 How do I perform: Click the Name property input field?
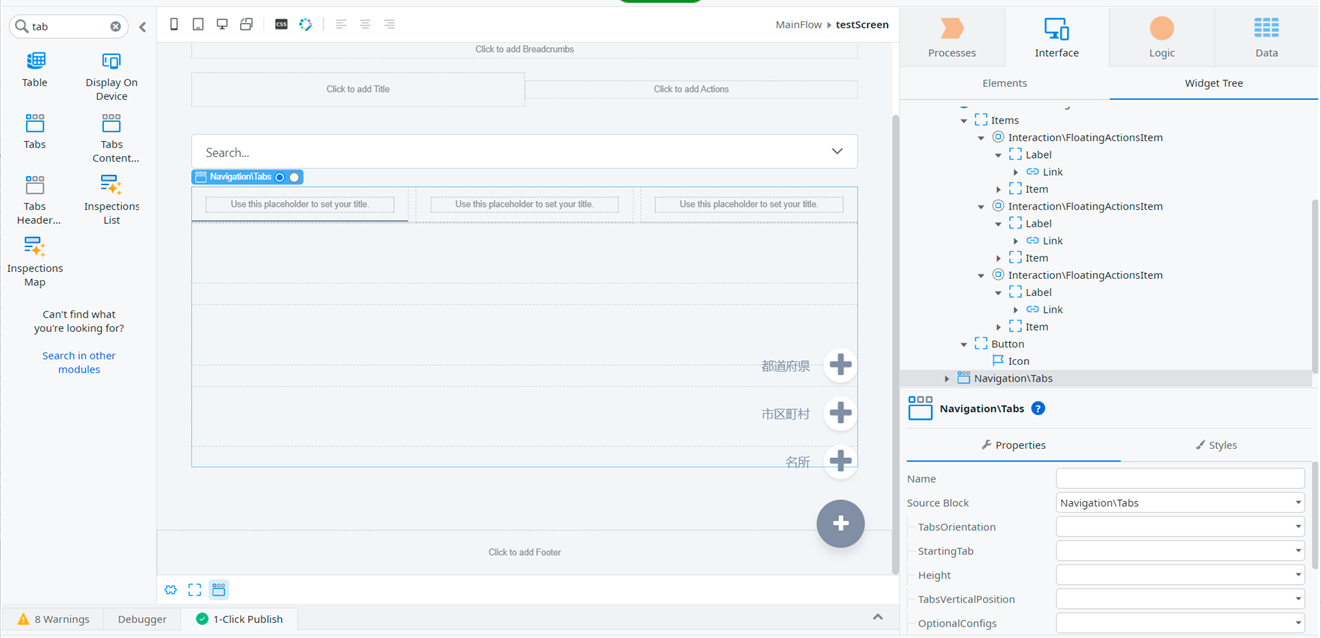pos(1180,479)
